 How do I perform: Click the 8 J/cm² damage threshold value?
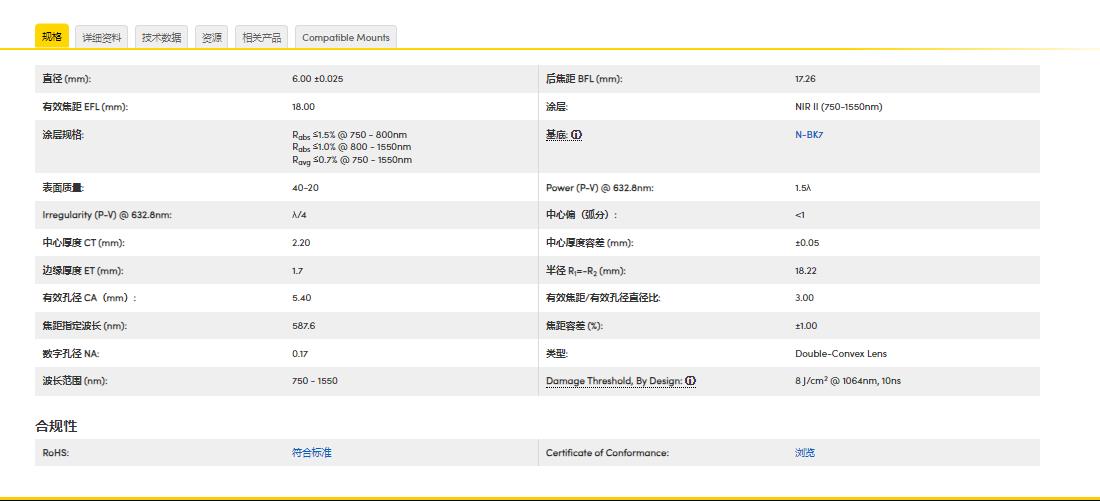[847, 381]
